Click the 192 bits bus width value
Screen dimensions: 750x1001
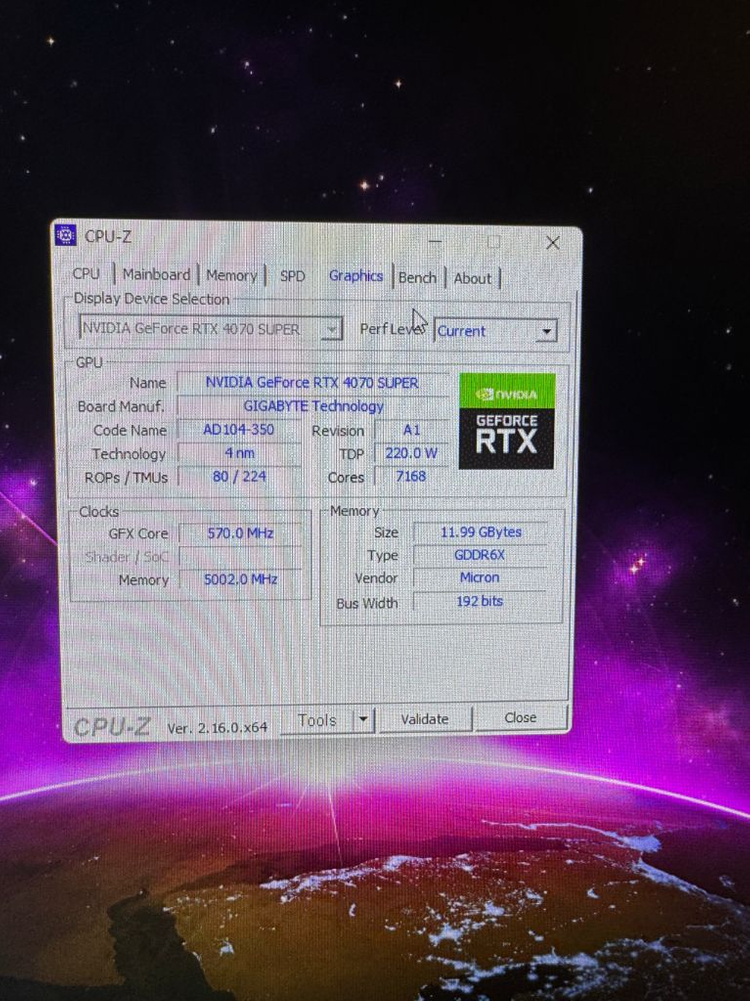[x=479, y=601]
